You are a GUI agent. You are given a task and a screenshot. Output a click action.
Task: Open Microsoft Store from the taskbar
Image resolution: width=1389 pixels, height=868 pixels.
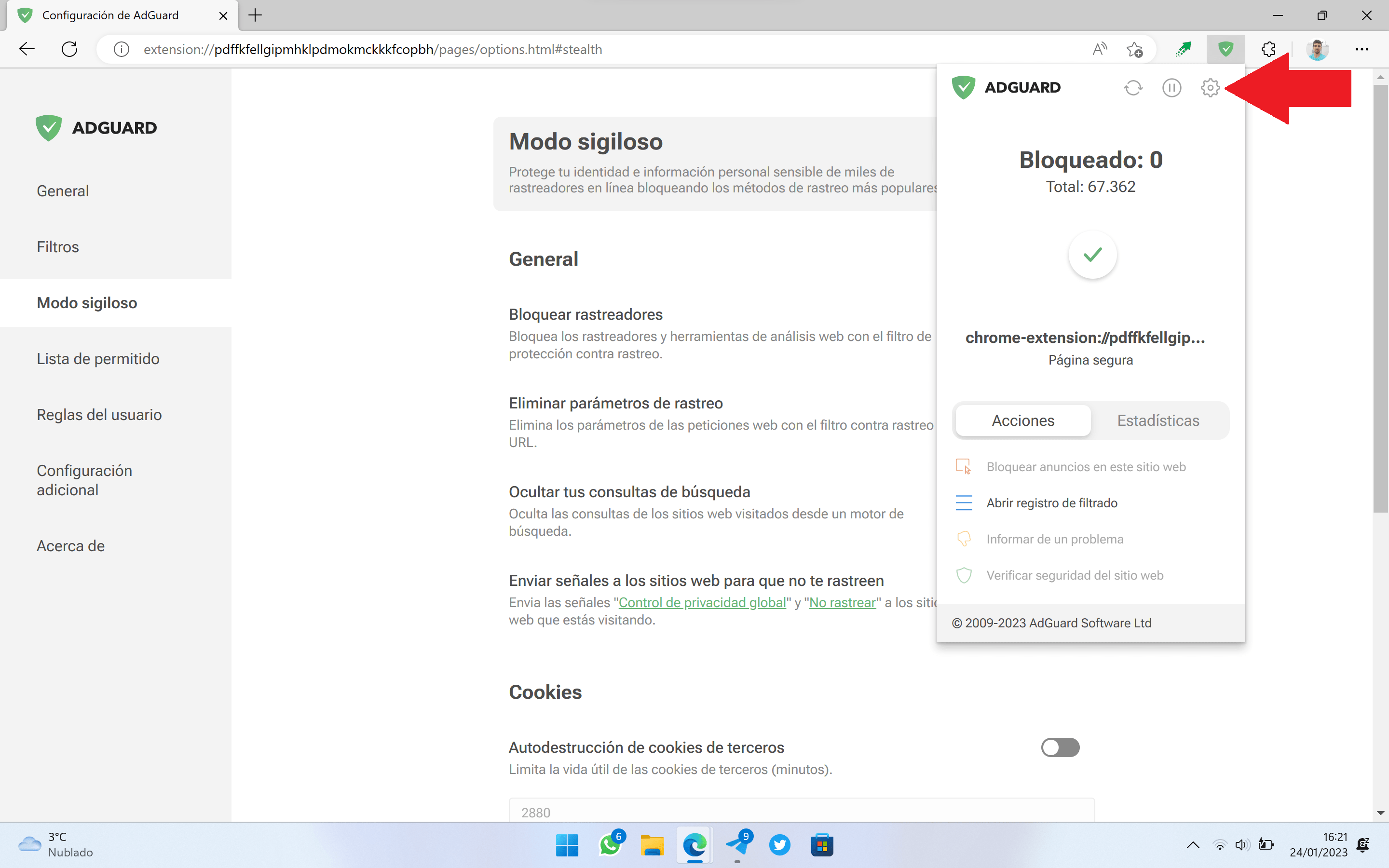822,845
